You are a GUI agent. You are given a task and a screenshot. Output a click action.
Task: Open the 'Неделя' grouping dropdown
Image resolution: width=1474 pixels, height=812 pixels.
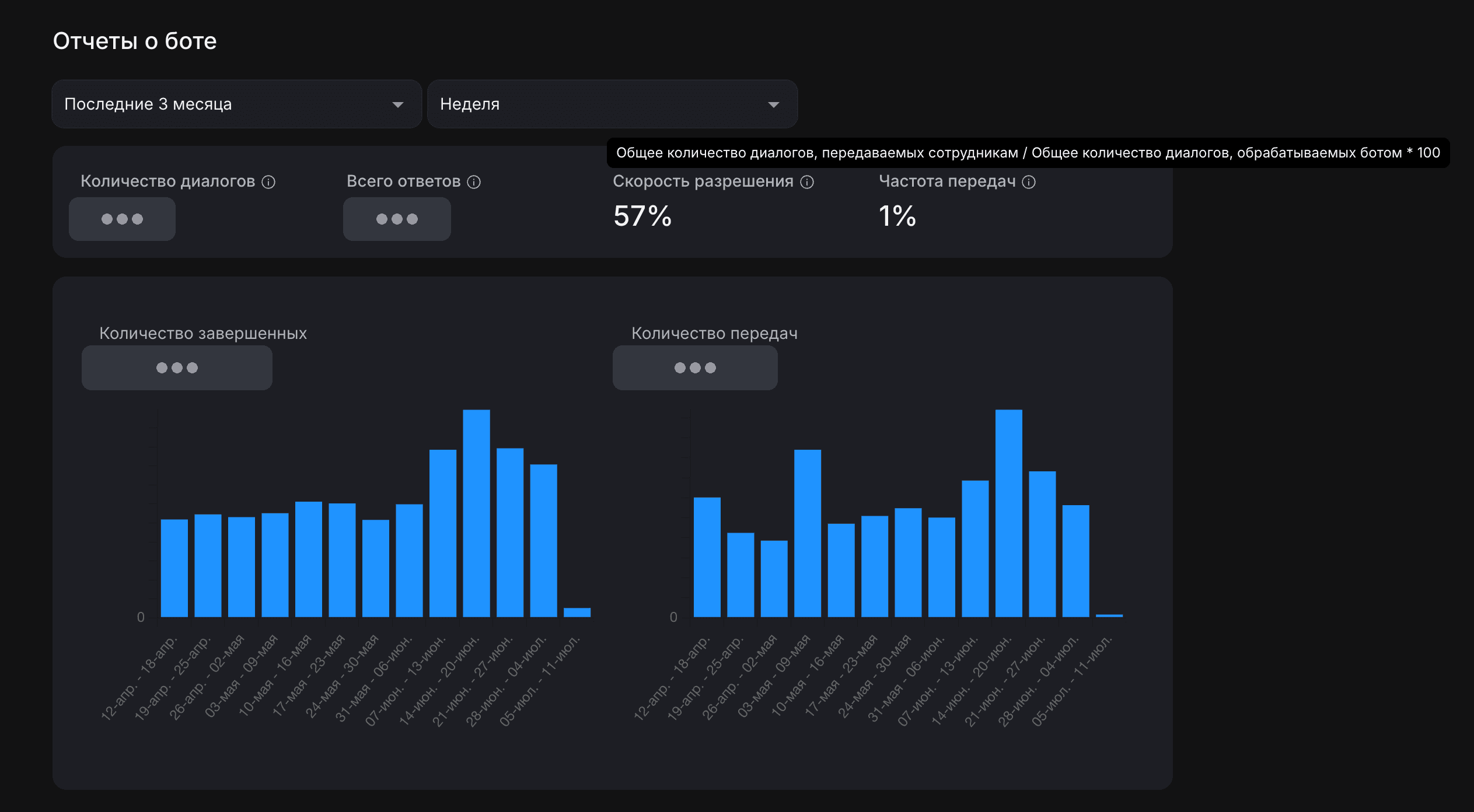point(612,104)
